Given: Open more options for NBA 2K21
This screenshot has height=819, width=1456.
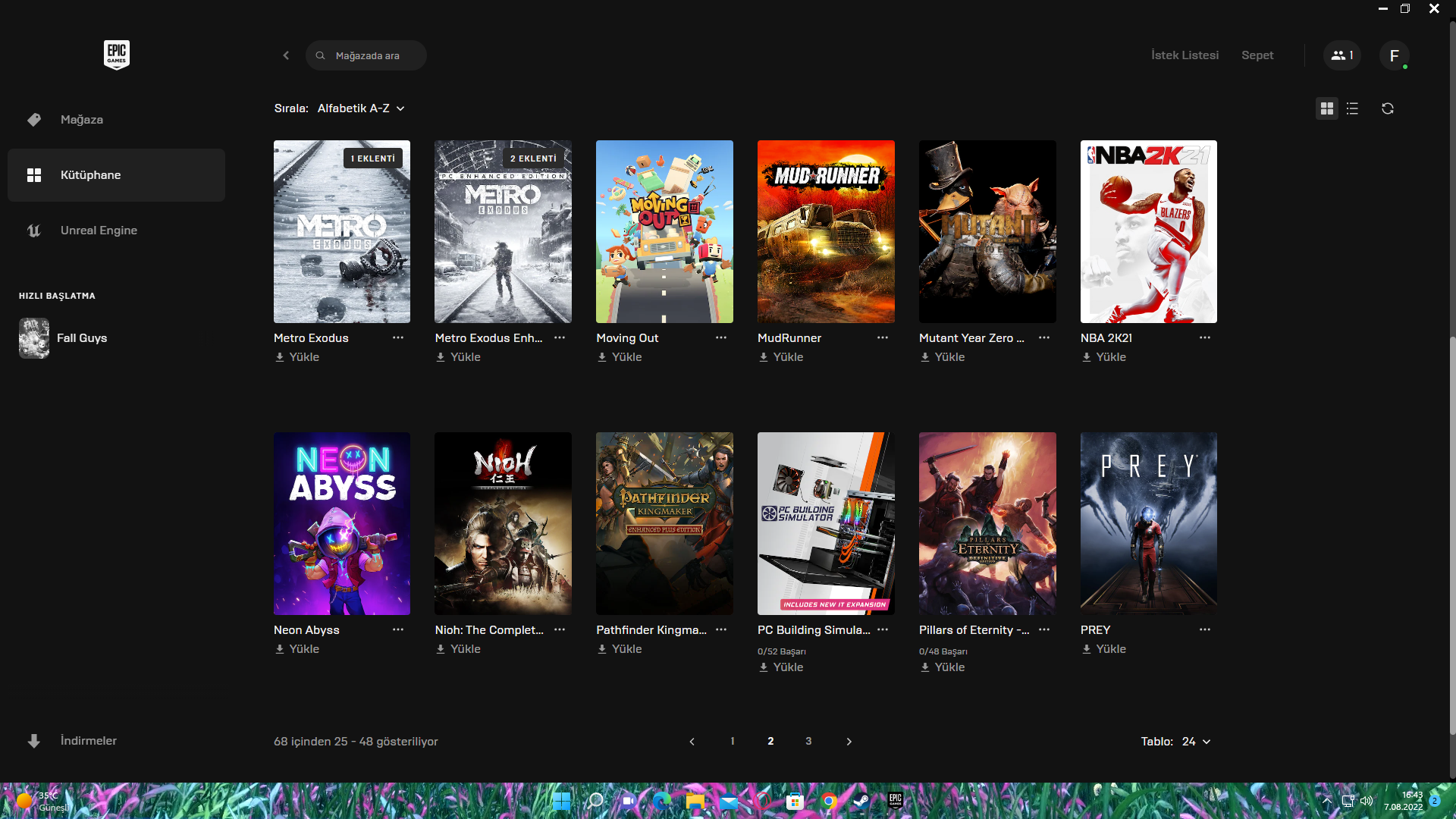Looking at the screenshot, I should click(1205, 337).
